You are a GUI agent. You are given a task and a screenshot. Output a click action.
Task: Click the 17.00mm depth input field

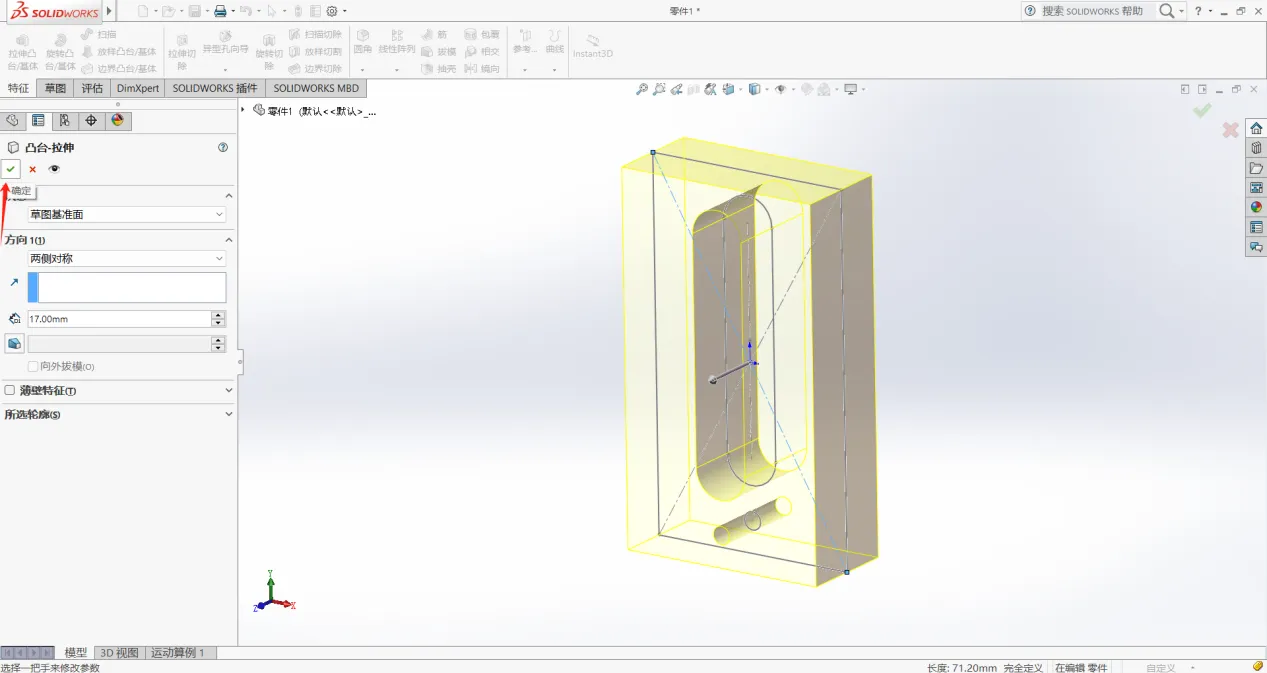click(x=119, y=319)
